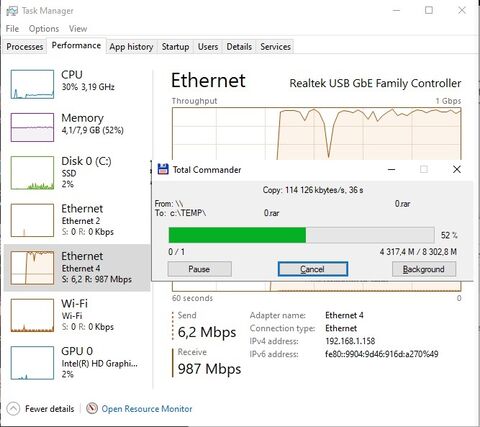
Task: Switch to the Processes tab
Action: click(25, 46)
